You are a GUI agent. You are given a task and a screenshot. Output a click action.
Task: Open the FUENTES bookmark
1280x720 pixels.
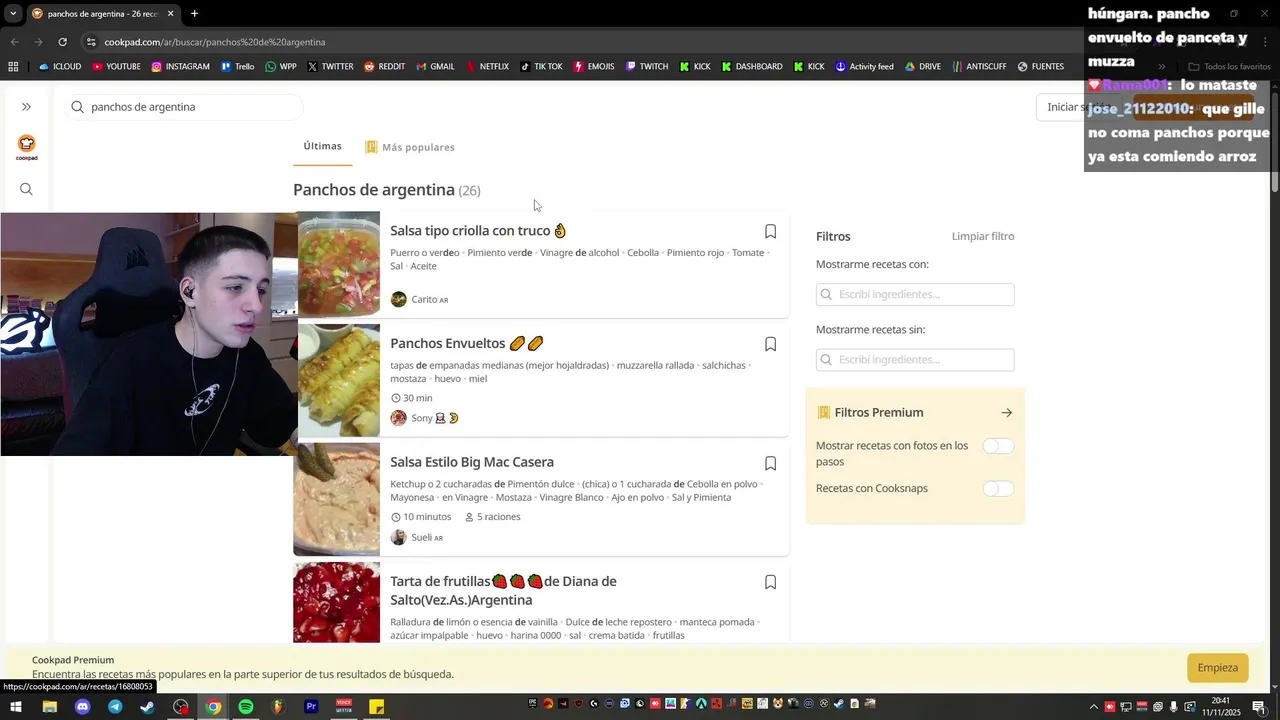coord(1040,67)
